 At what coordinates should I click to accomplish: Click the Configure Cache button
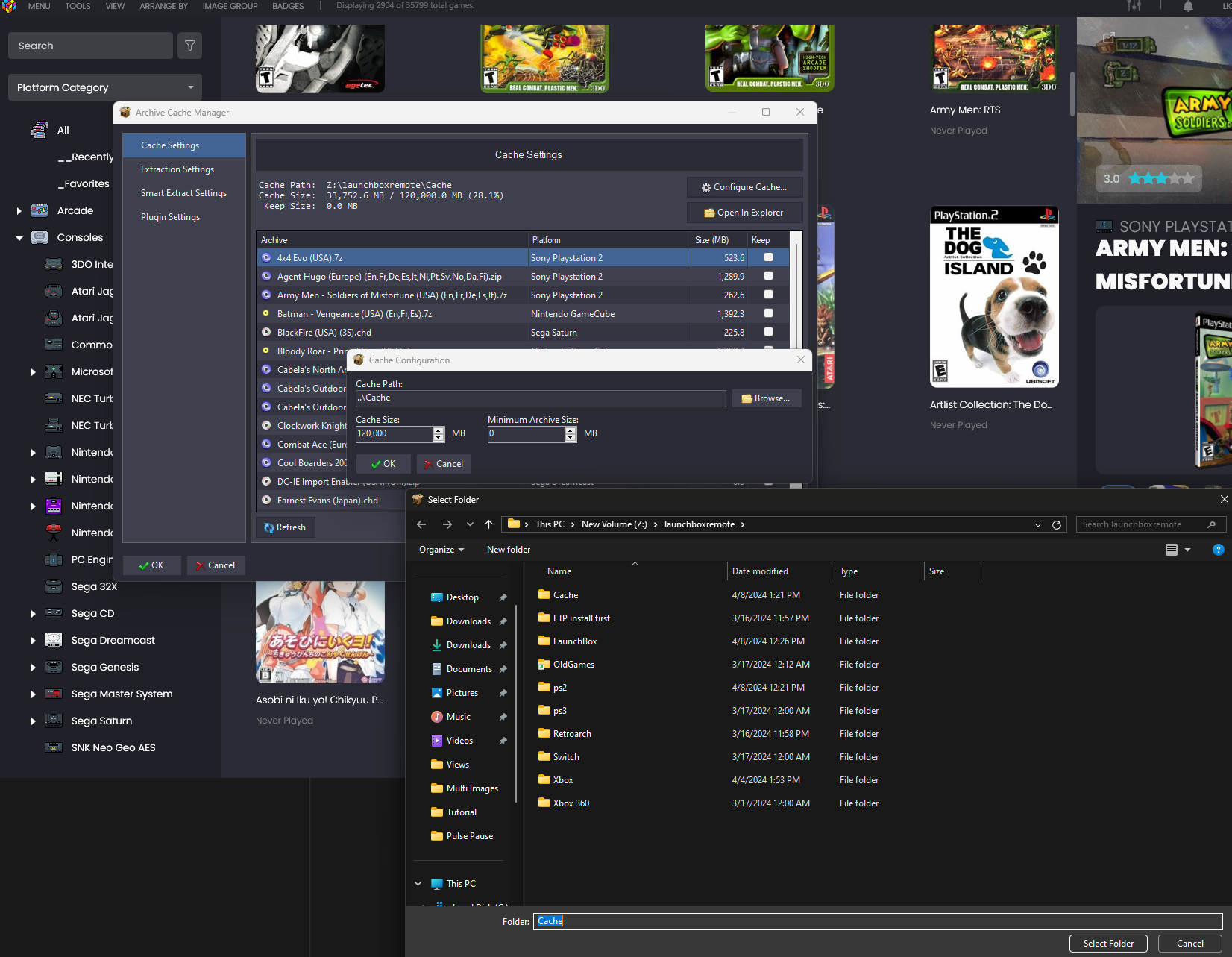744,187
